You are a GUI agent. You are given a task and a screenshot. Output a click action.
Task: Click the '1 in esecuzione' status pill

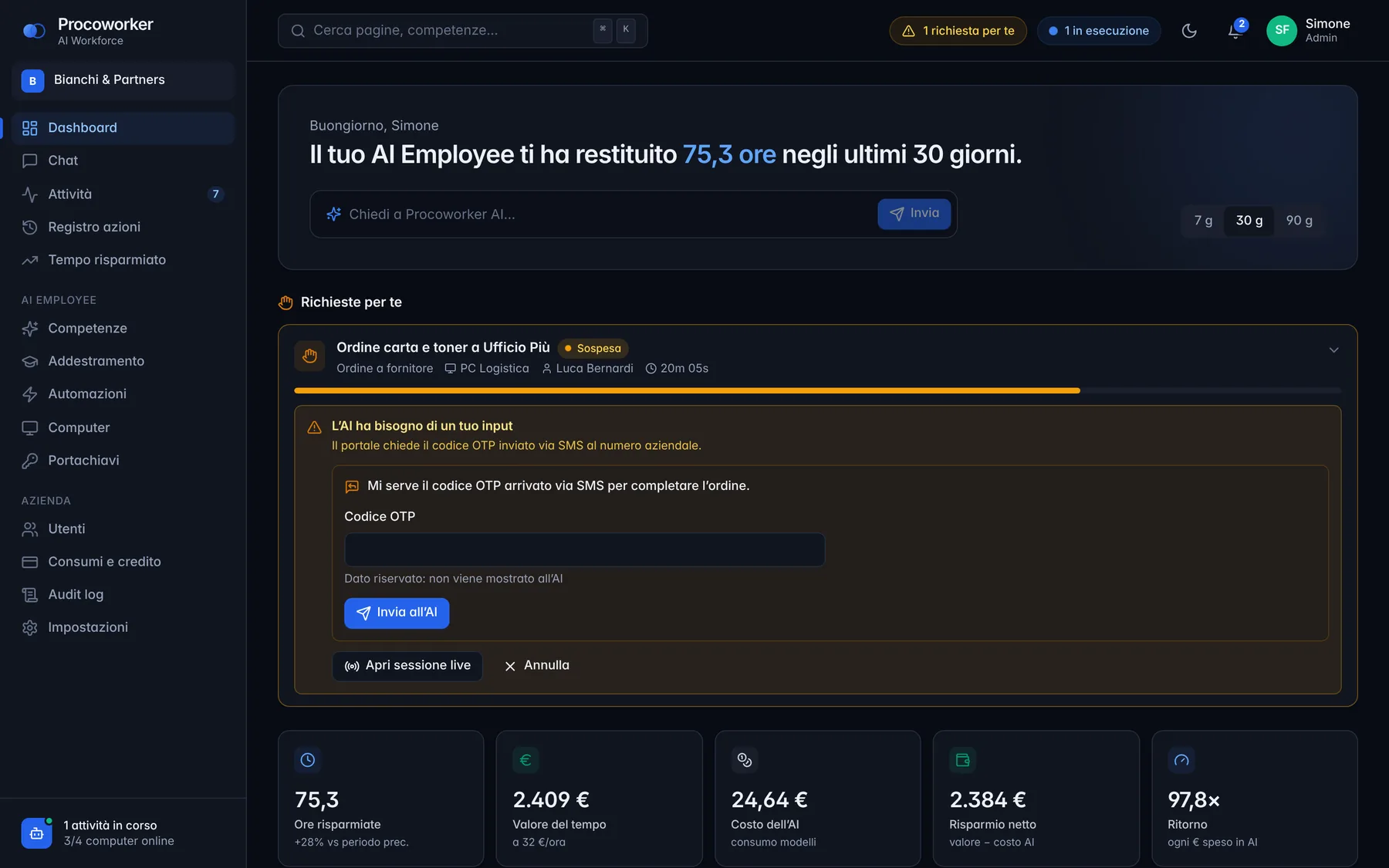(x=1099, y=31)
